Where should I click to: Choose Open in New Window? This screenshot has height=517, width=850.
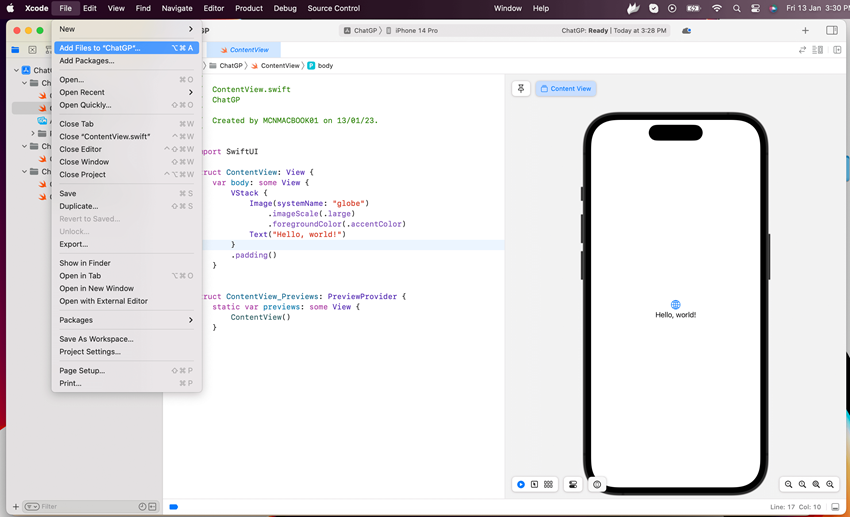point(126,288)
